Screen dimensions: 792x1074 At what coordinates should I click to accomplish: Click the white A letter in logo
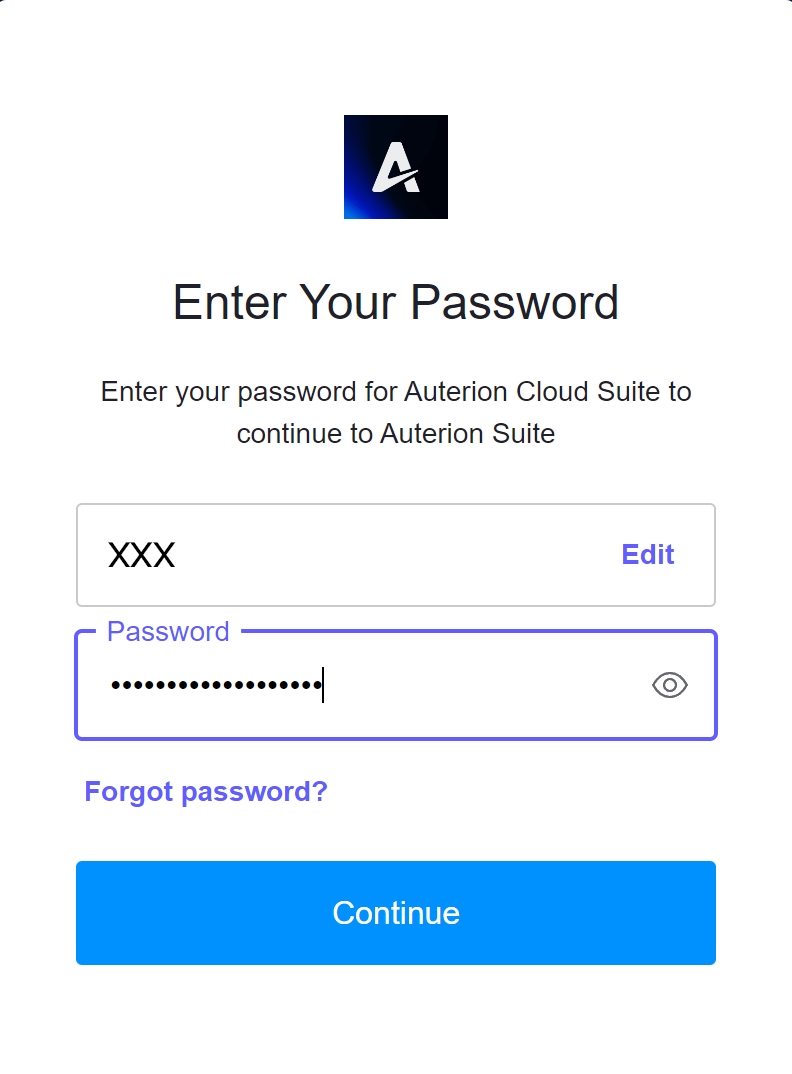396,167
